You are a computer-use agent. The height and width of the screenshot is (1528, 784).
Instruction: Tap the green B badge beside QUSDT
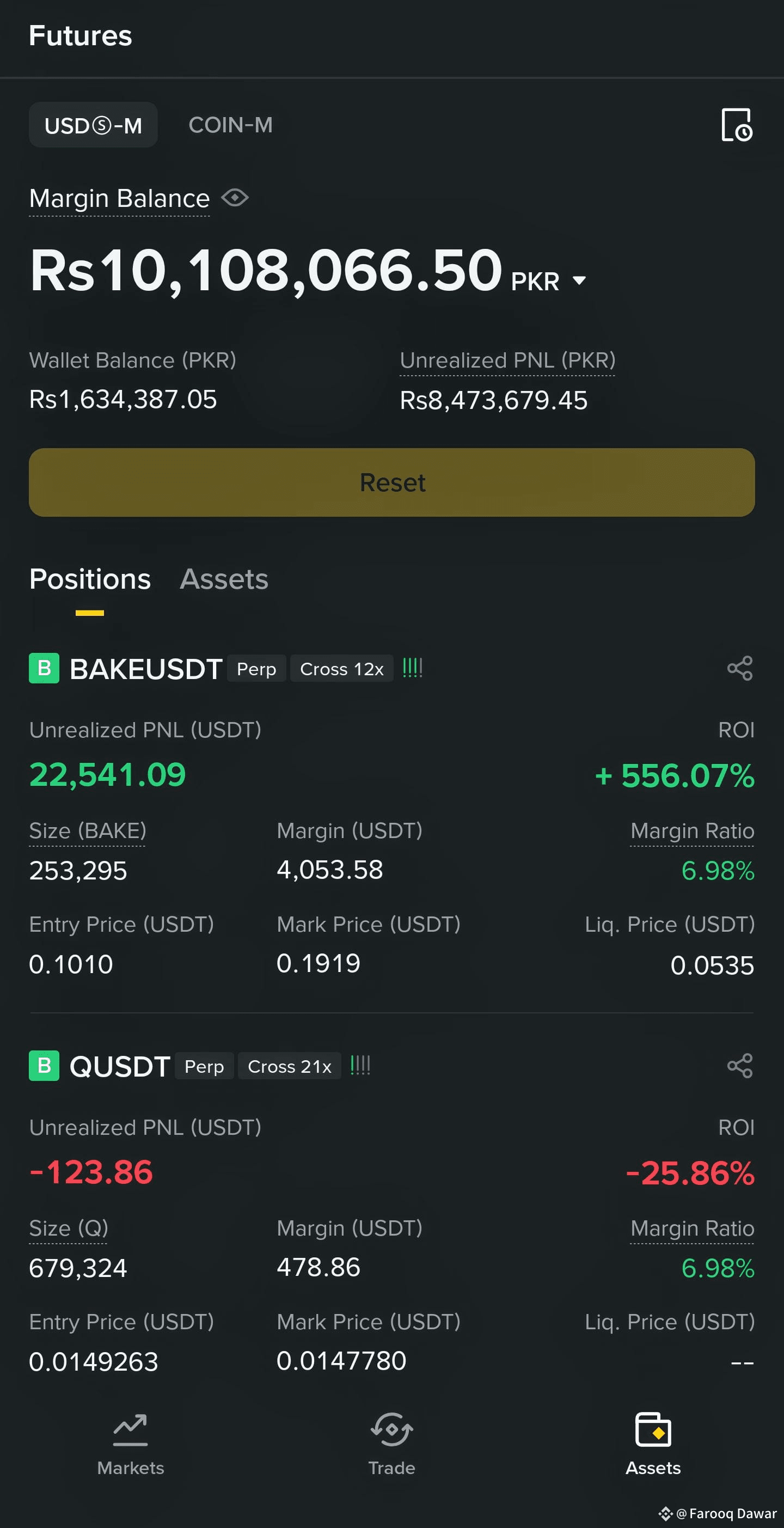pyautogui.click(x=44, y=1066)
